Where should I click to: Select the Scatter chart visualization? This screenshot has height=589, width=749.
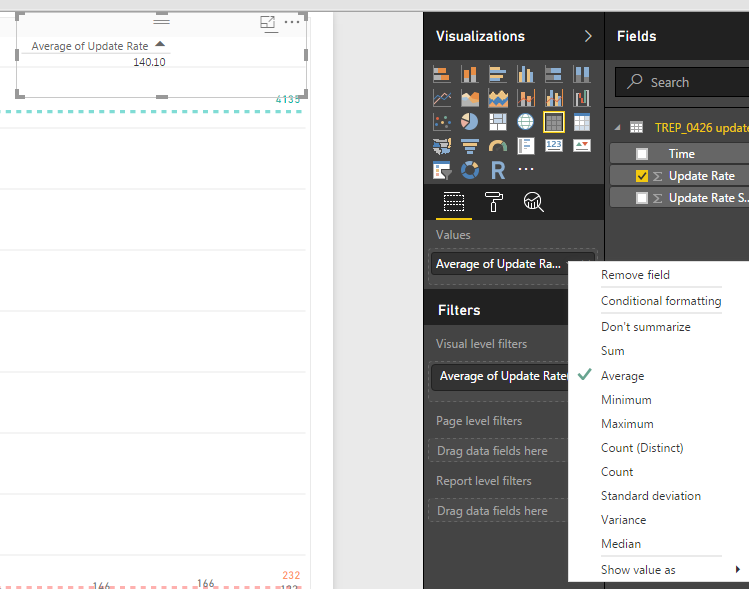click(441, 122)
